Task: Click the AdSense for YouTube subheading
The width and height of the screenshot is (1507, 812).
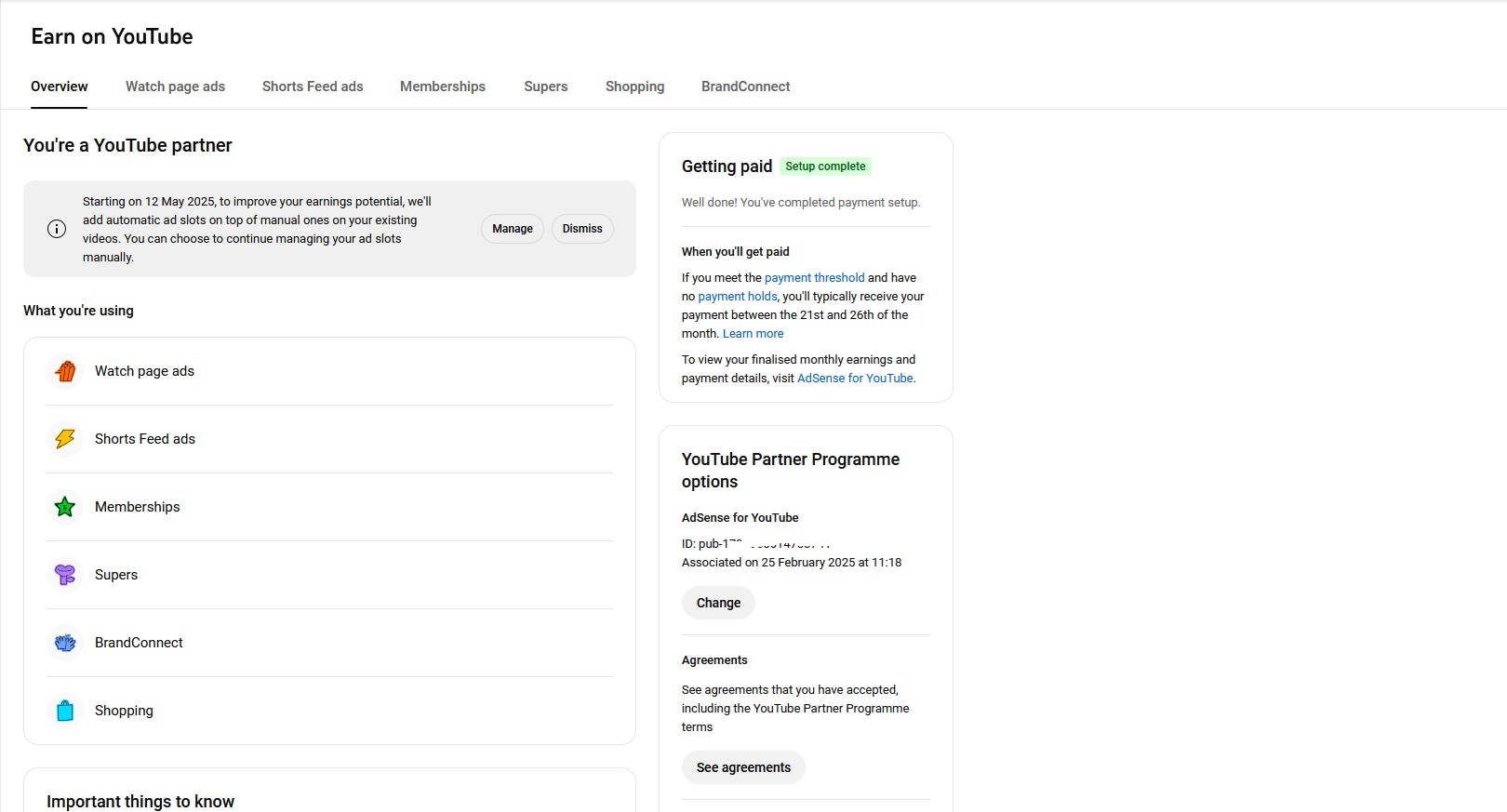Action: pos(740,518)
